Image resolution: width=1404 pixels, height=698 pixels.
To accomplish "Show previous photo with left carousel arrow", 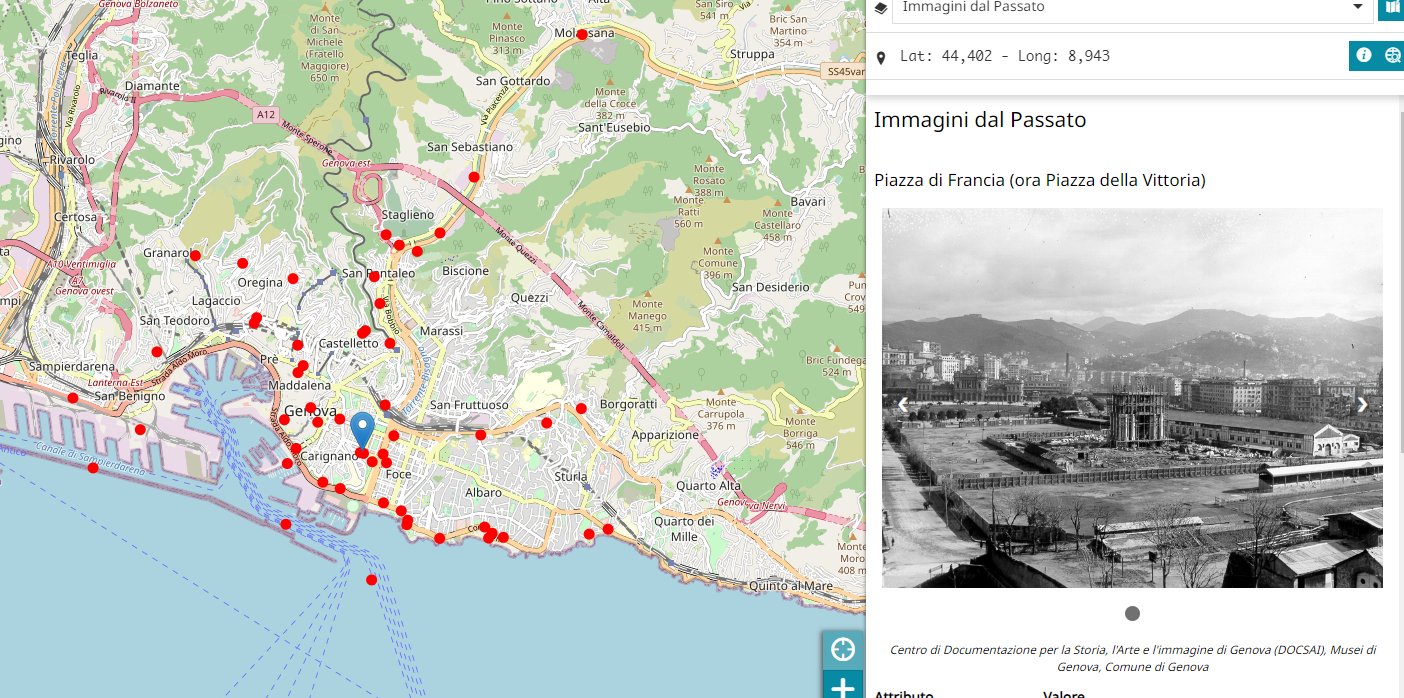I will [x=902, y=405].
